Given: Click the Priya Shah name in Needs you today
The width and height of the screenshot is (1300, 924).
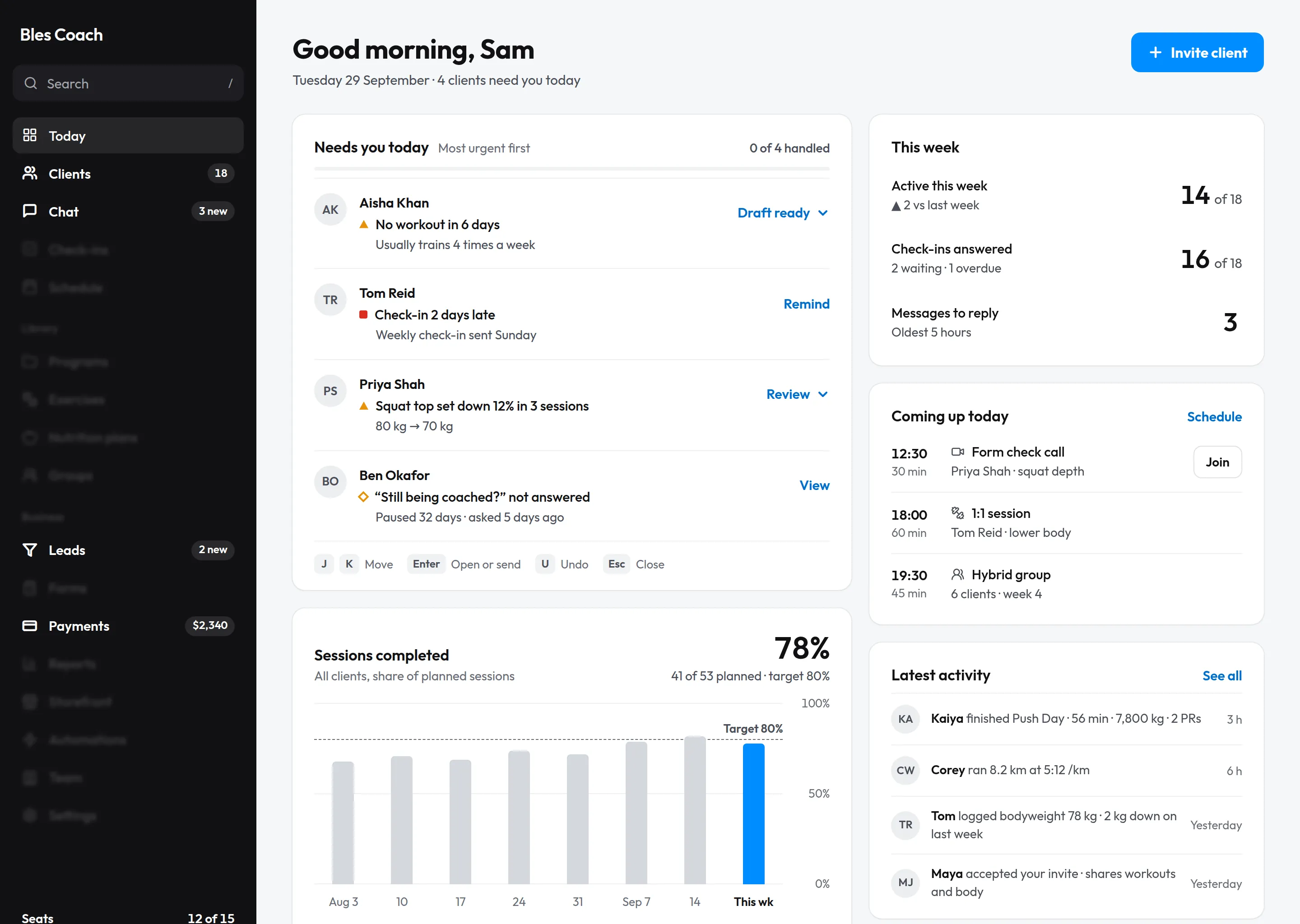Looking at the screenshot, I should click(x=392, y=384).
